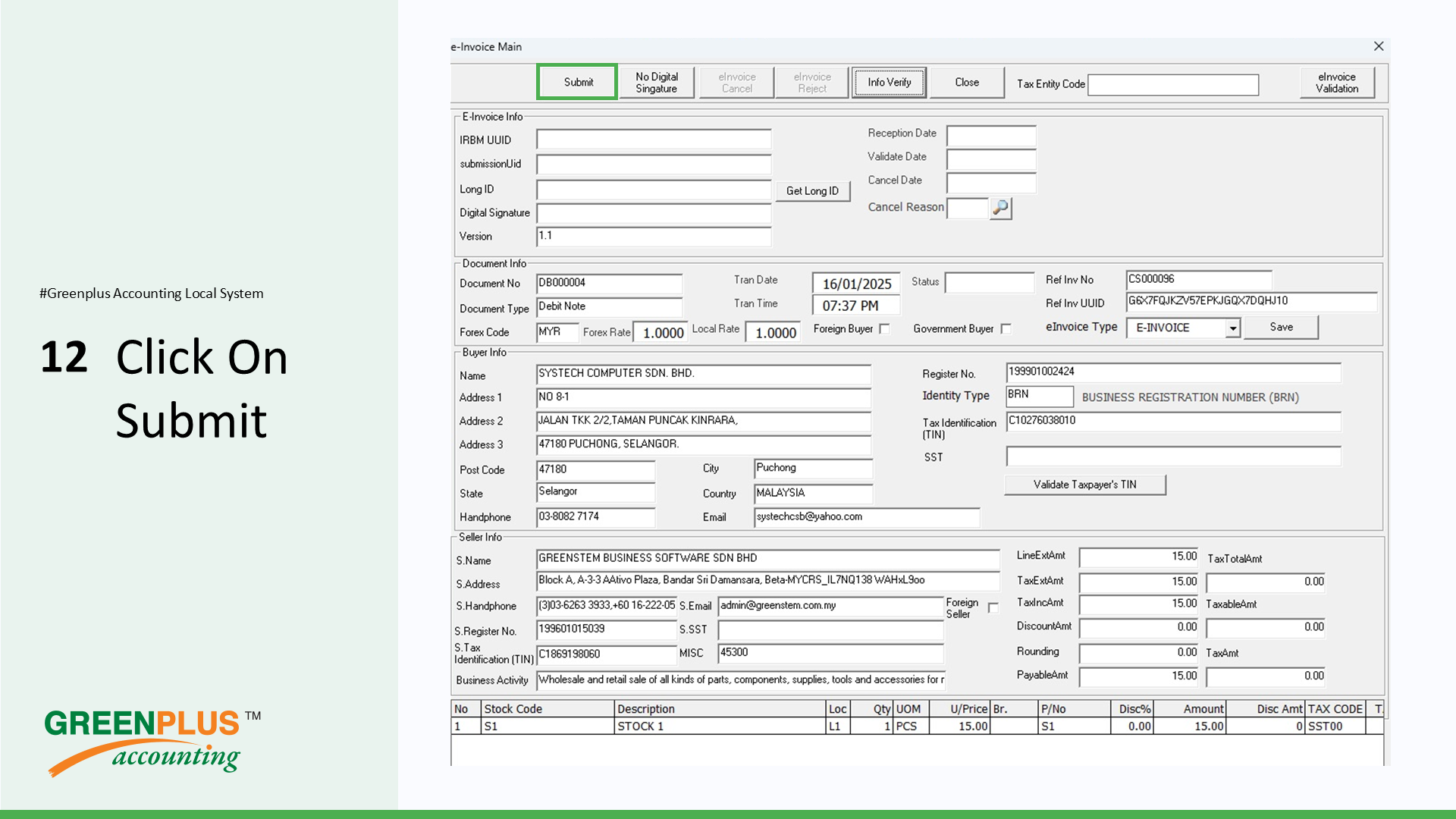
Task: Click Validate Taxpayer's TIN button
Action: 1085,485
